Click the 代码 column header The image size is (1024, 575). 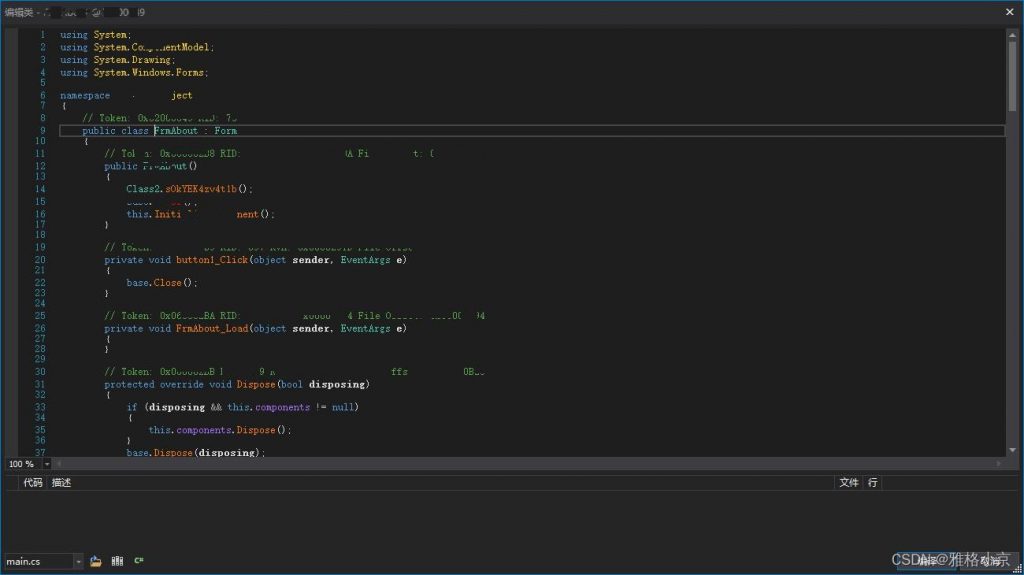33,483
